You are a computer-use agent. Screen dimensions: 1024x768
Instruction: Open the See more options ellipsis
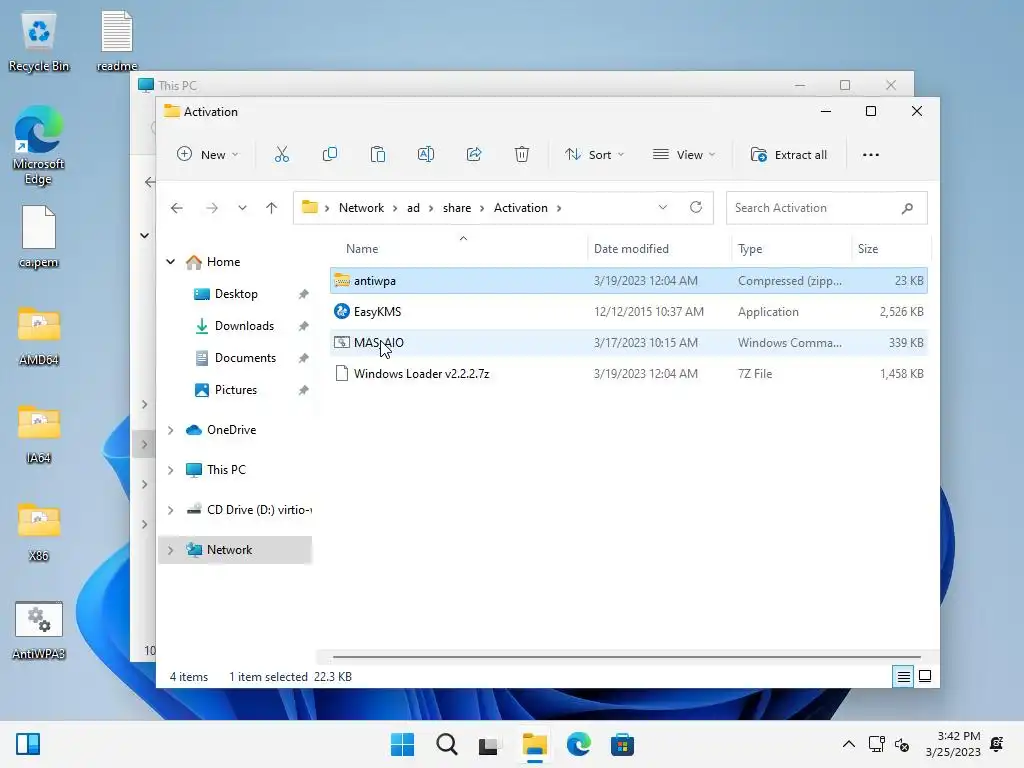click(871, 155)
